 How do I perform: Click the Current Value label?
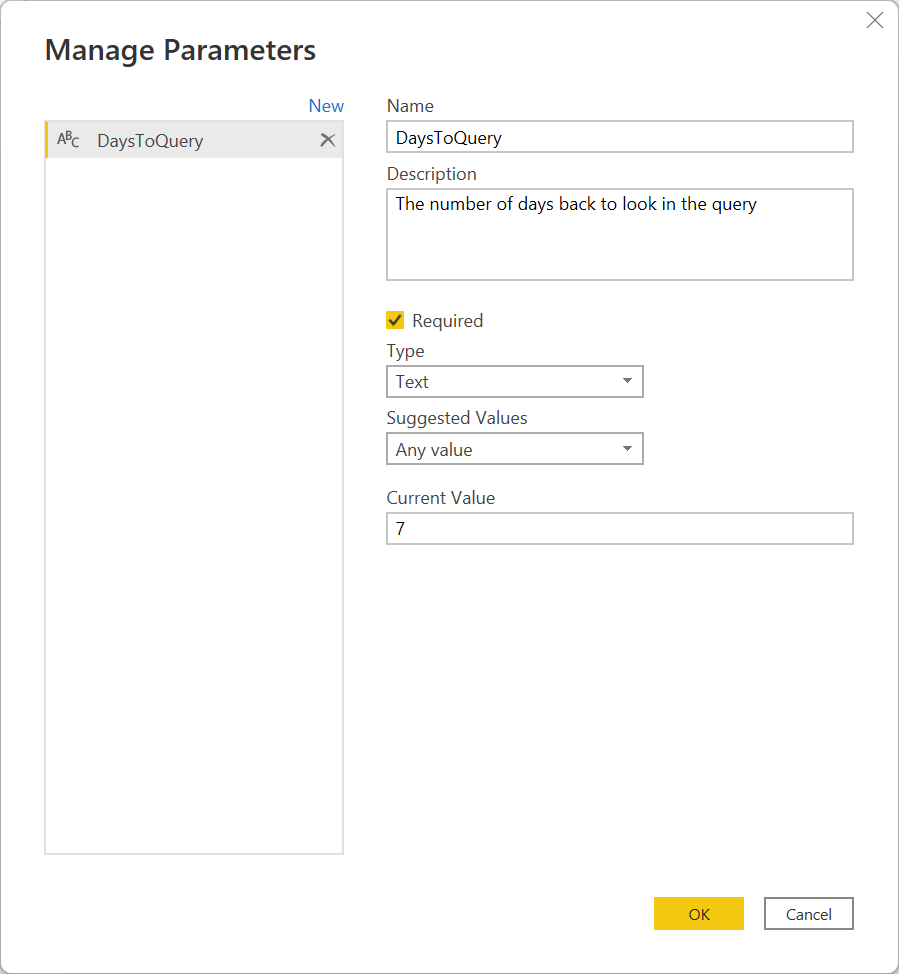coord(440,498)
